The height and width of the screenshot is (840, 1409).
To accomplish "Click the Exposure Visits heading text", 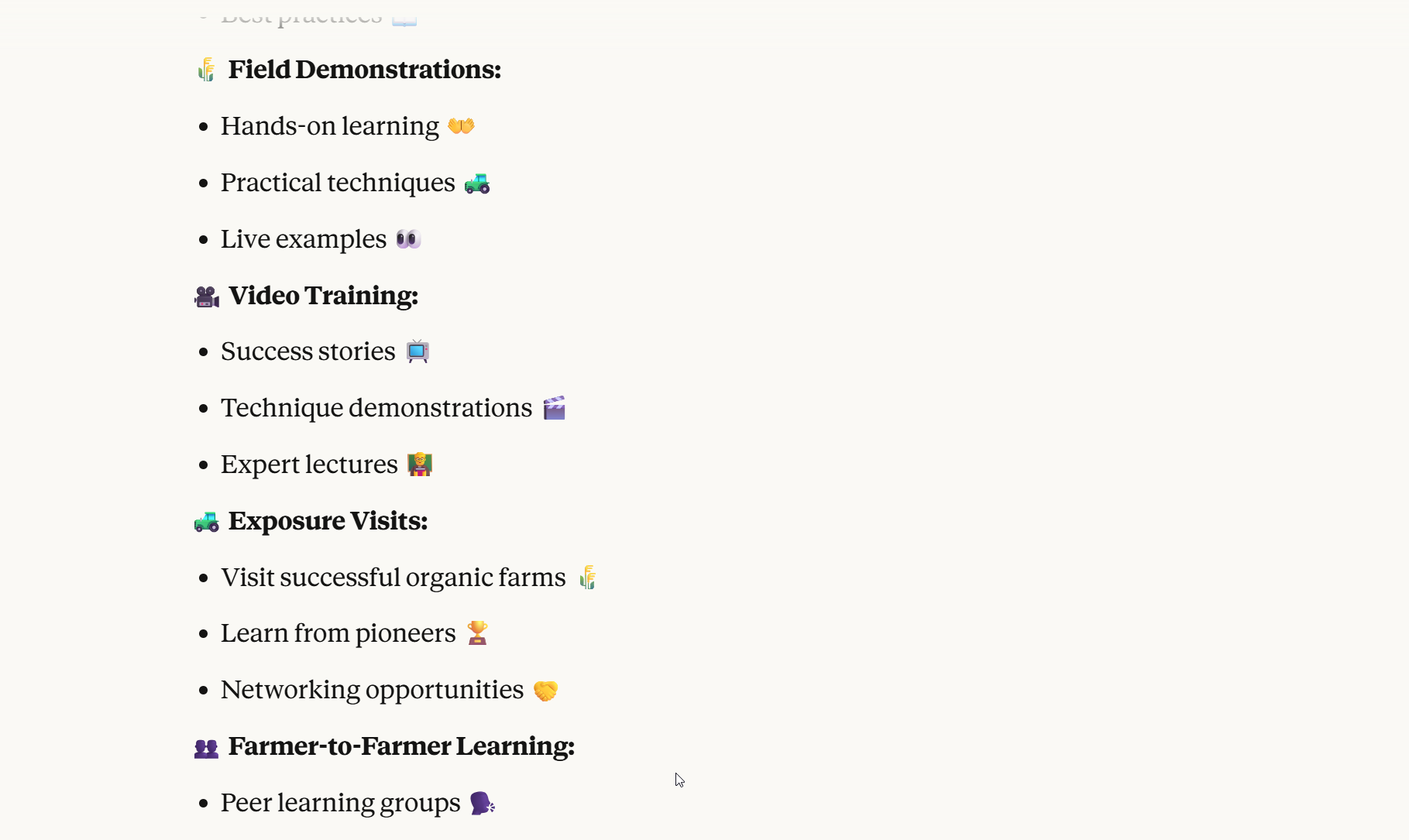I will [328, 521].
